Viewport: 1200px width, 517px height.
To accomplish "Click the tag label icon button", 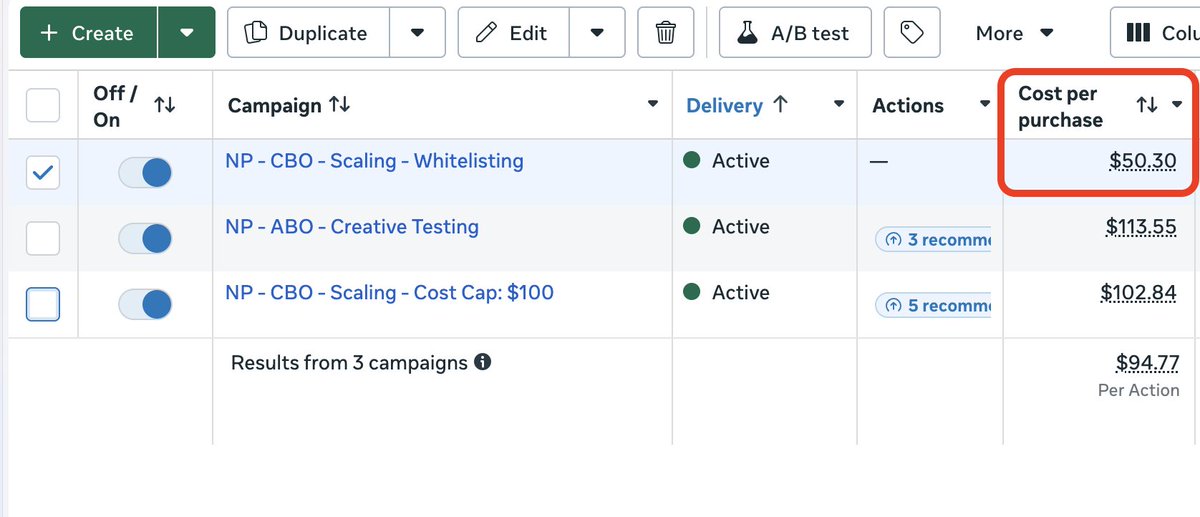I will tap(911, 33).
